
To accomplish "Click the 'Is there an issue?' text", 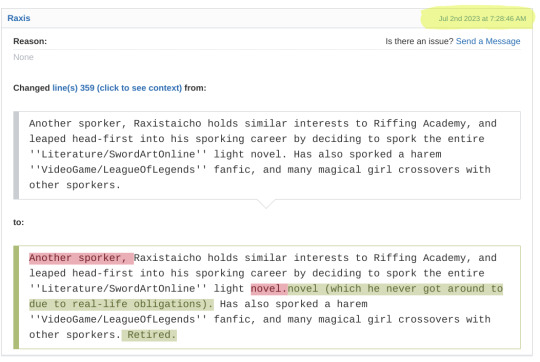I will [x=419, y=41].
